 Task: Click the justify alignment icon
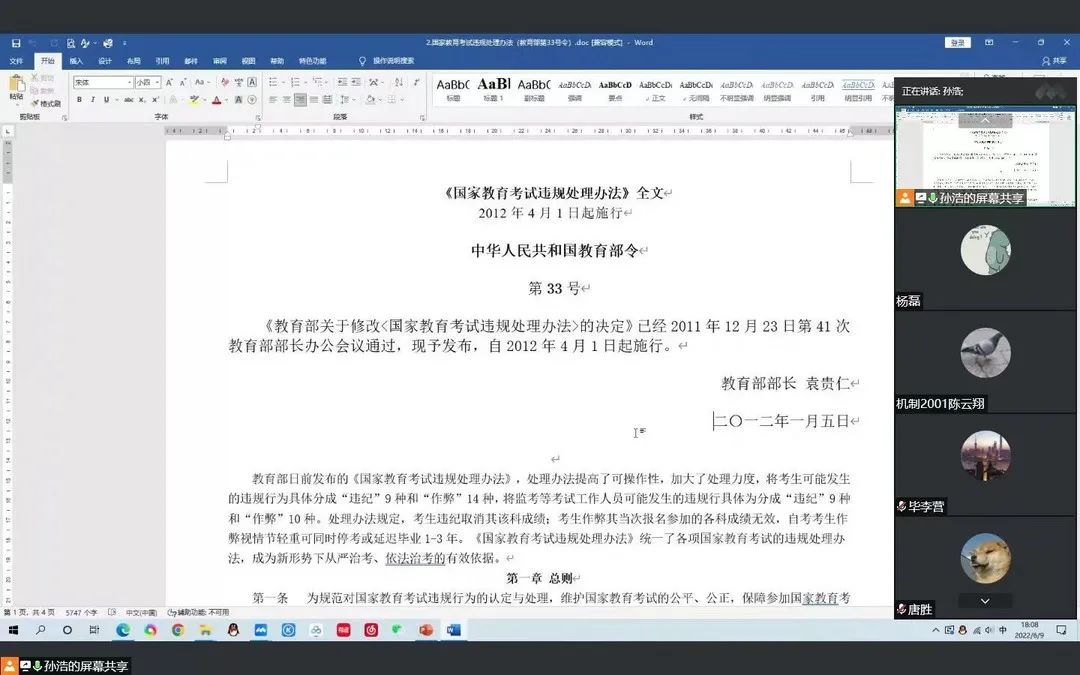tap(313, 100)
